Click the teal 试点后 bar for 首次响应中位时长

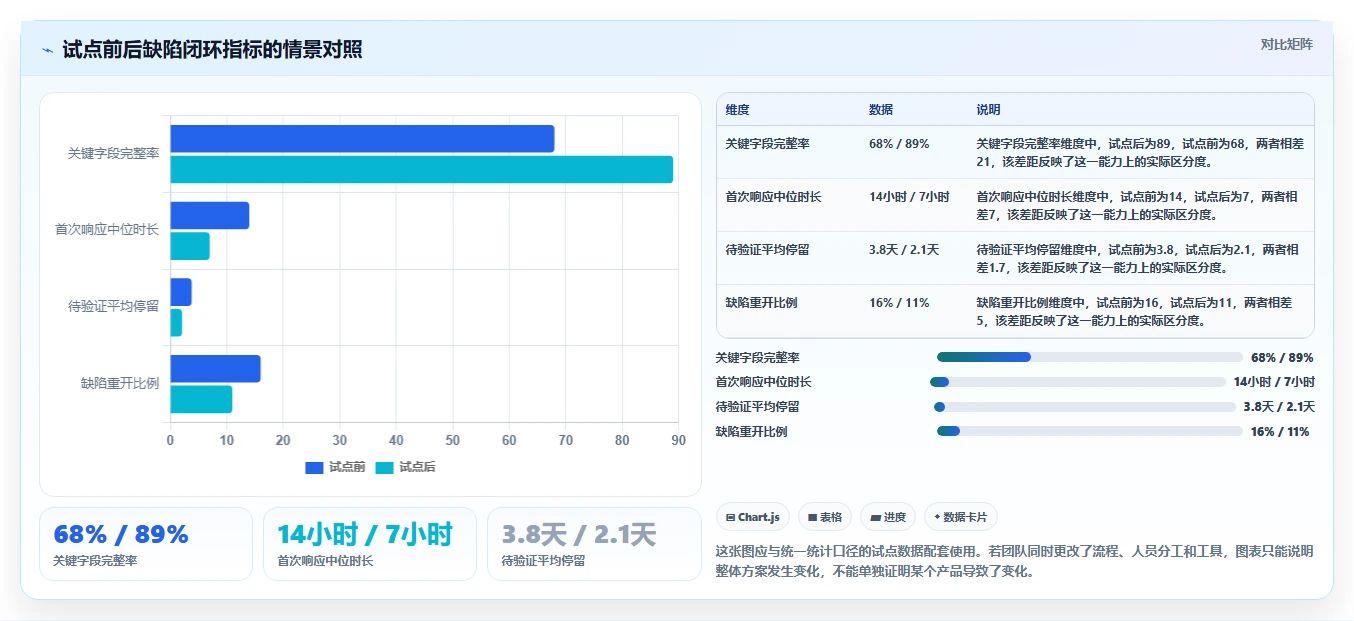coord(190,246)
